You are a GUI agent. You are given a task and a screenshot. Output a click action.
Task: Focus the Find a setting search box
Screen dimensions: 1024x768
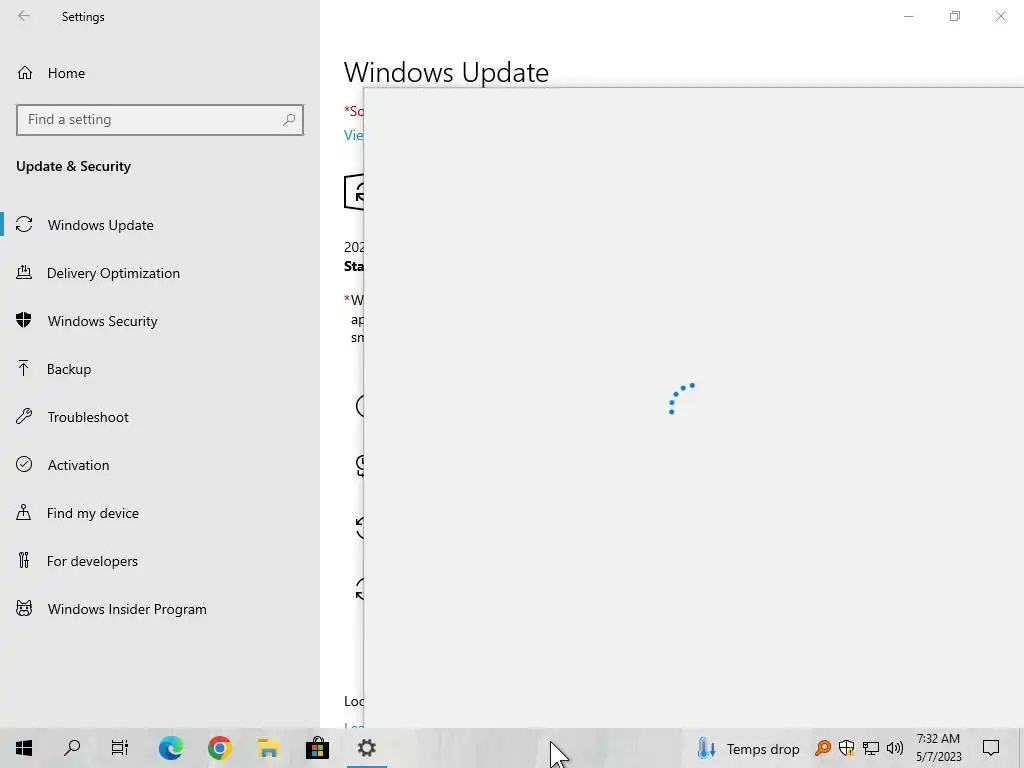[160, 120]
